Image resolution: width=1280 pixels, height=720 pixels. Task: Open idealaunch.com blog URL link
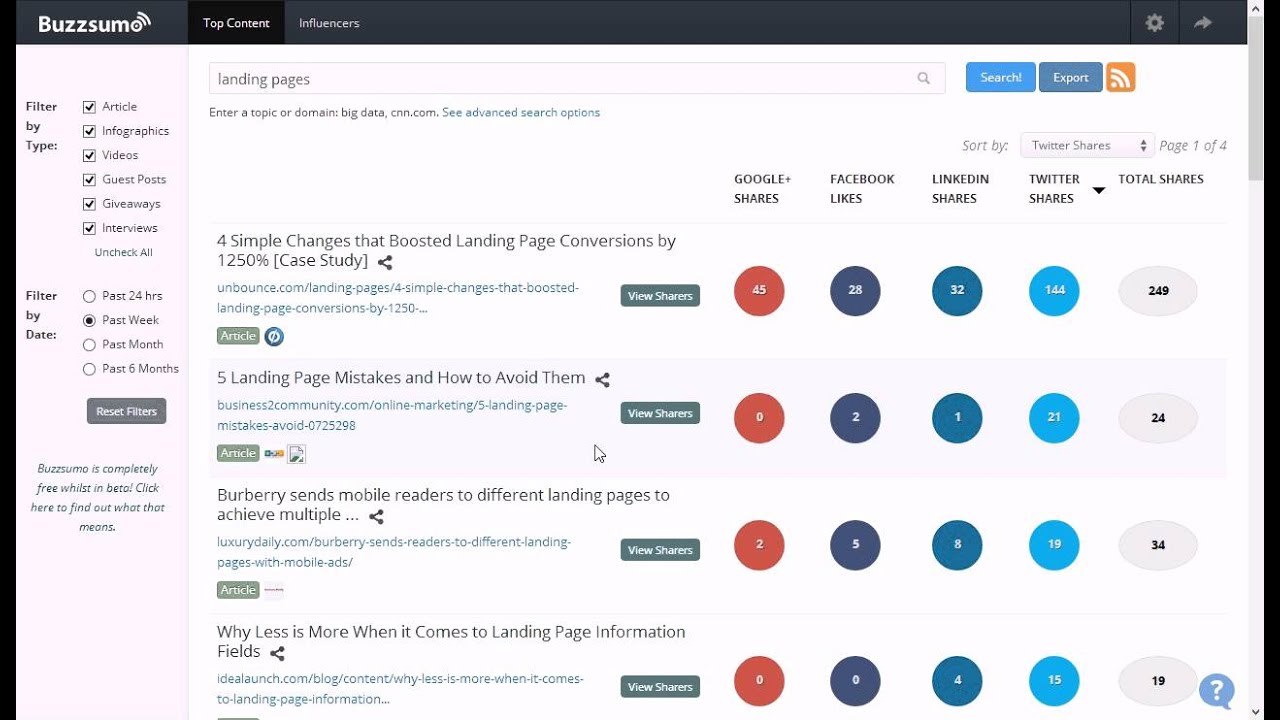tap(400, 689)
